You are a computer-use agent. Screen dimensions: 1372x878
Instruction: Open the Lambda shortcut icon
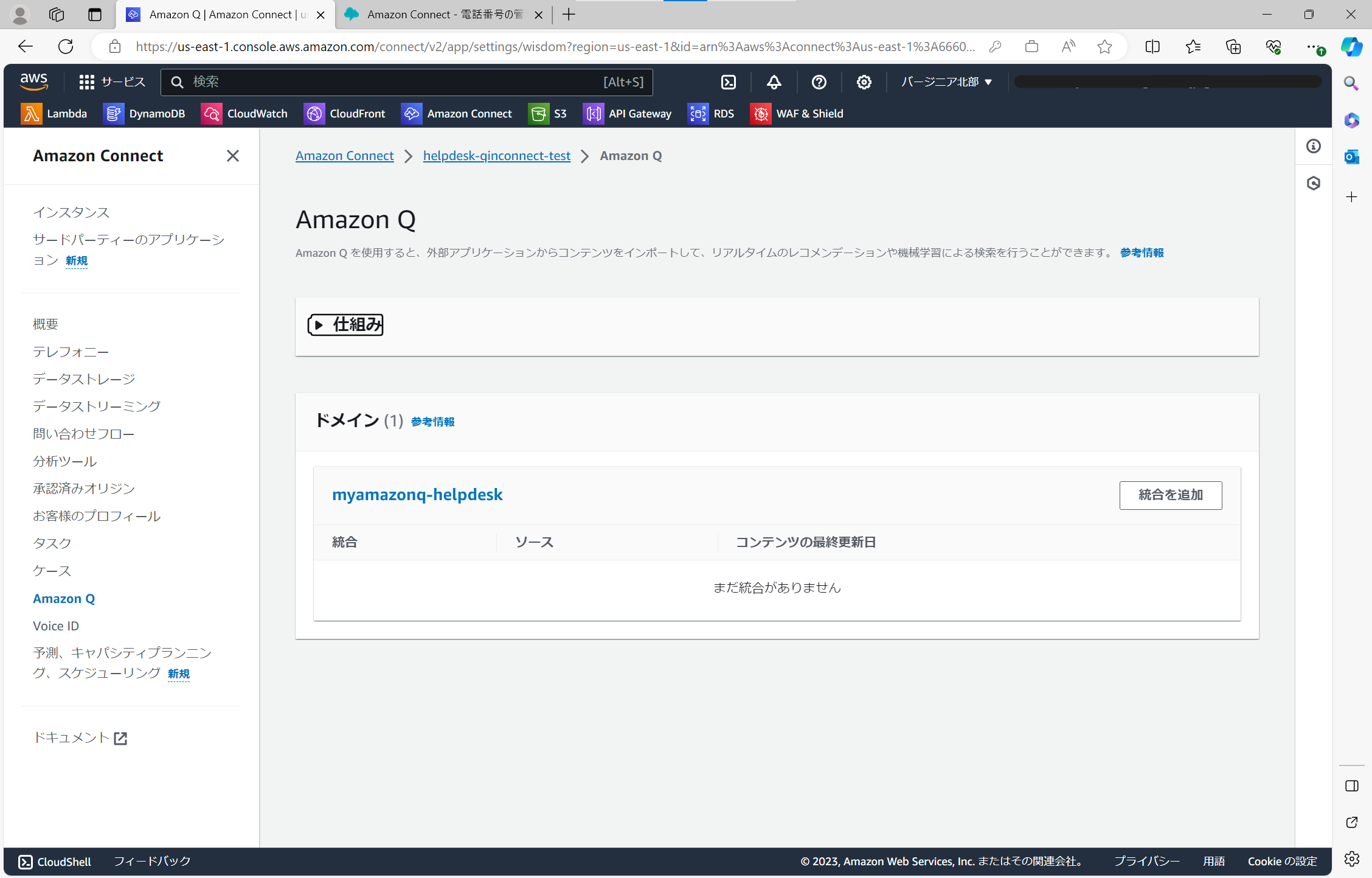31,114
